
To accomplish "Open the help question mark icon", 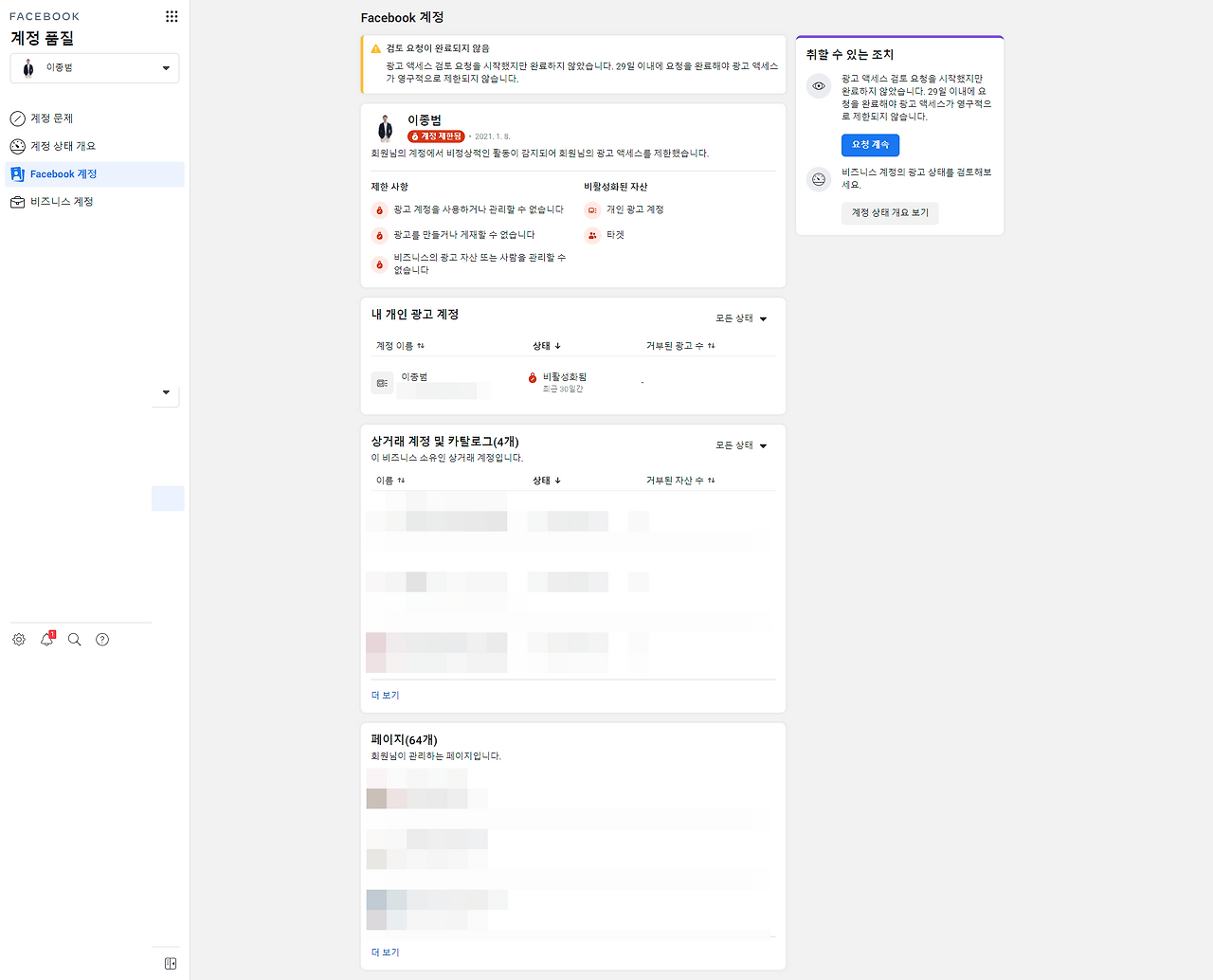I will pyautogui.click(x=102, y=640).
